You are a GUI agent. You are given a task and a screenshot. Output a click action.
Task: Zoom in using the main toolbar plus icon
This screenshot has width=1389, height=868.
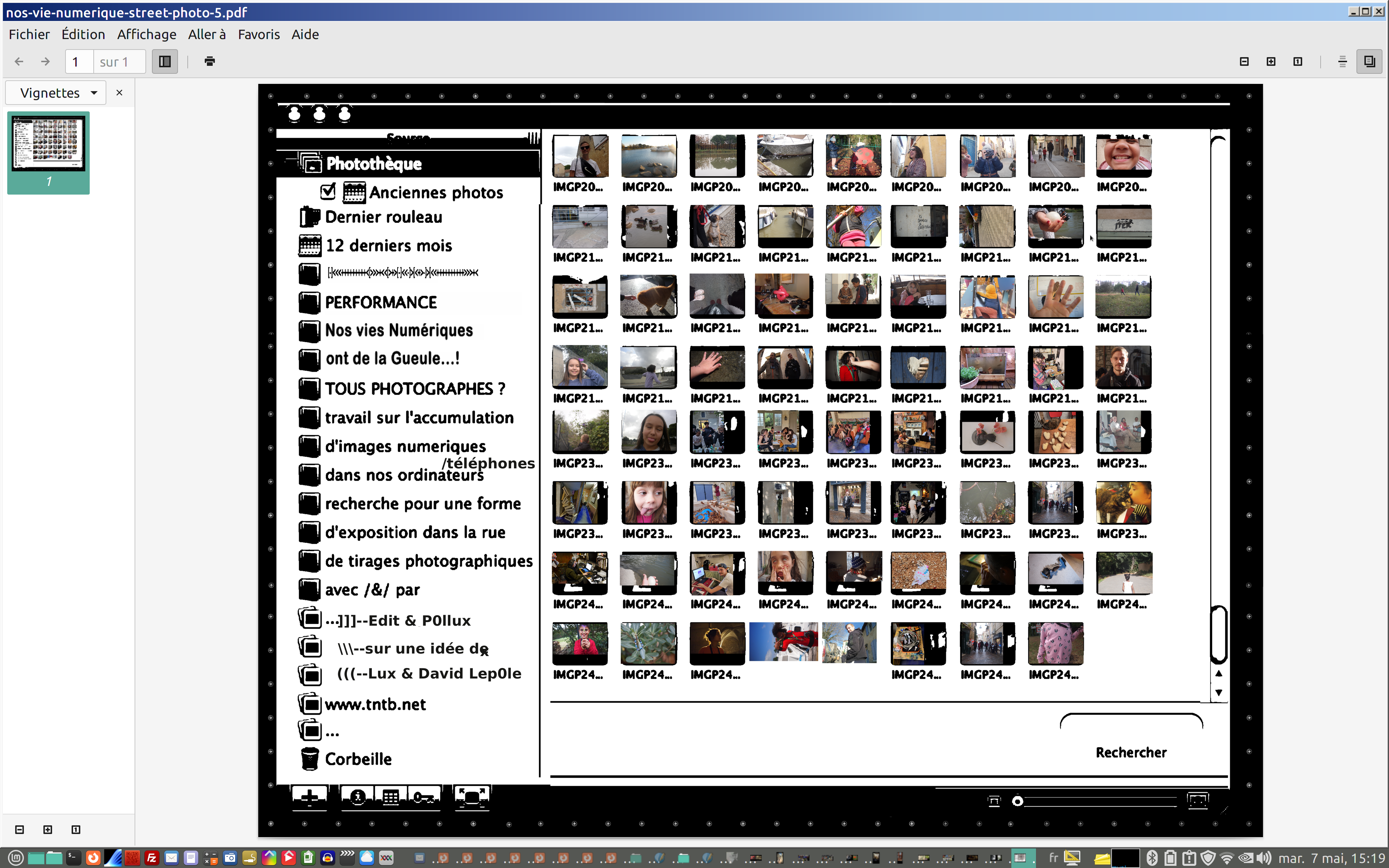[1271, 61]
